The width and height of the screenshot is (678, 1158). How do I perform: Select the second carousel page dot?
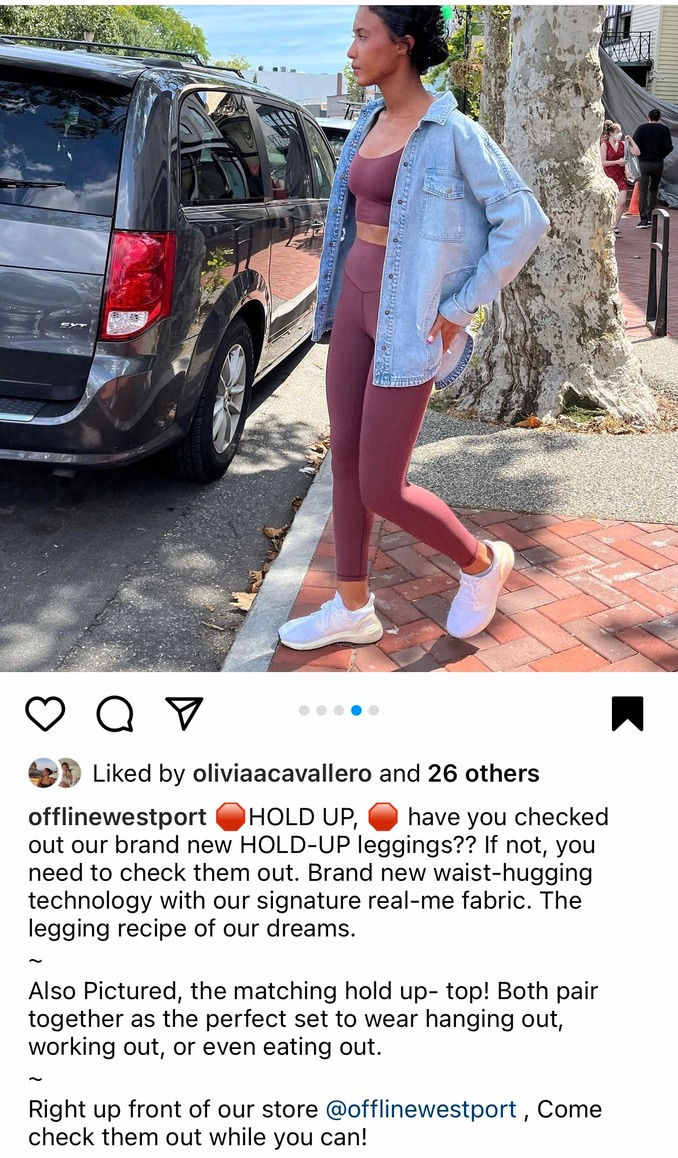[321, 710]
